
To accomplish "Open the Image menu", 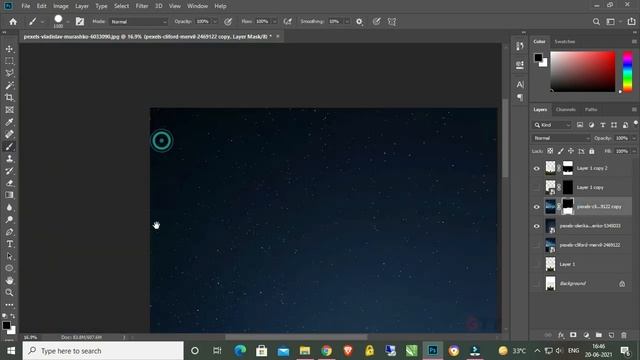I will pos(61,6).
